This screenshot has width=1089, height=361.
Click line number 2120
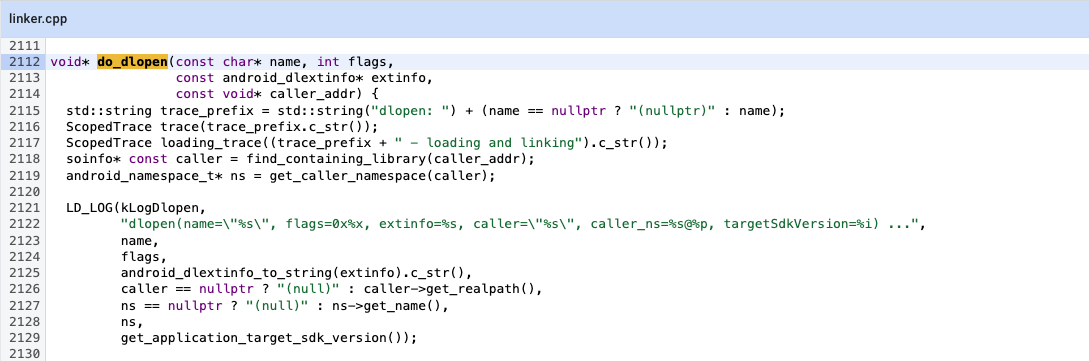pyautogui.click(x=24, y=191)
